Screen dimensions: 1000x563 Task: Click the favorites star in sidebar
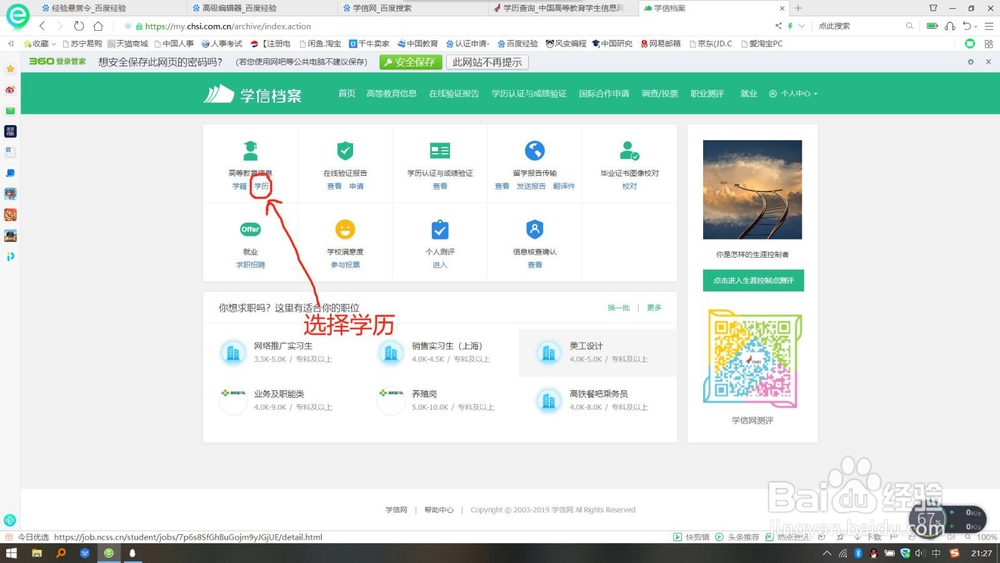click(x=10, y=69)
